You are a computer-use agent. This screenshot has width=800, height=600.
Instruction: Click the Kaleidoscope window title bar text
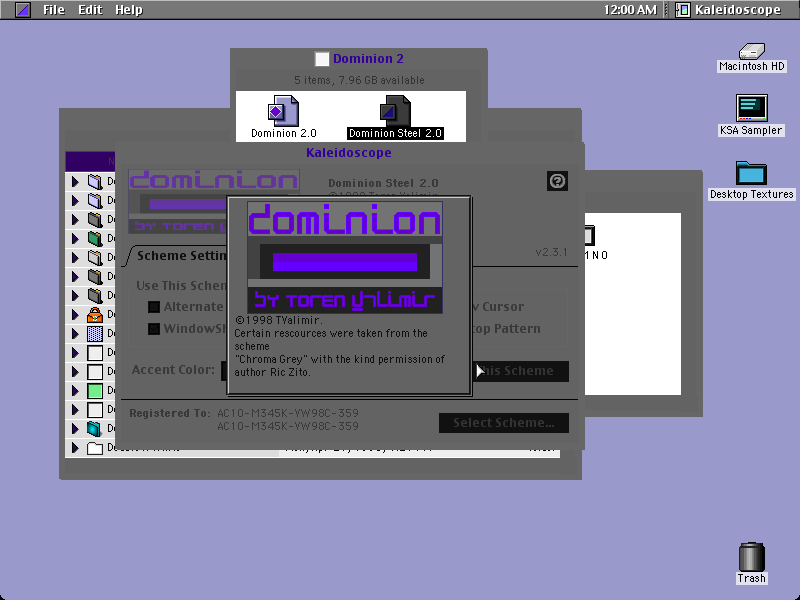[x=348, y=153]
